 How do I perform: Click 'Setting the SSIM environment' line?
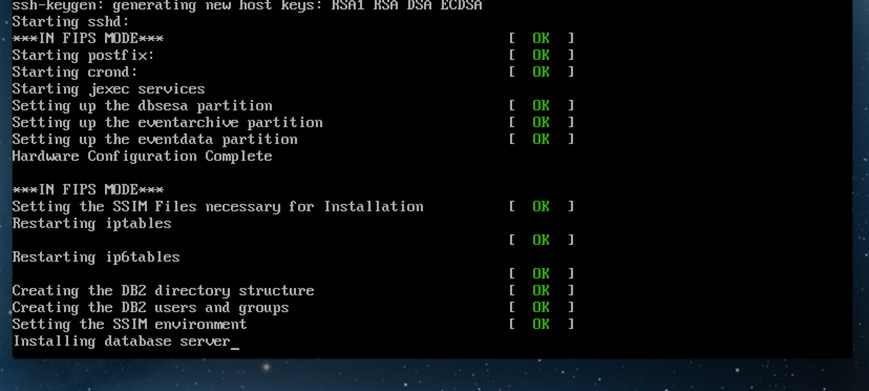coord(129,324)
